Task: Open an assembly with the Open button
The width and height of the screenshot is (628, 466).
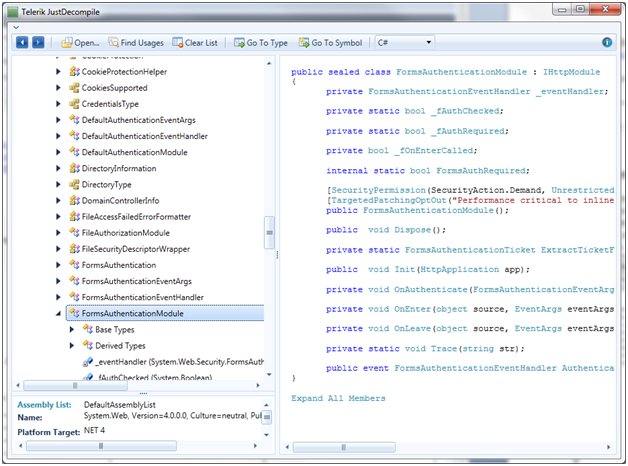Action: [x=80, y=42]
